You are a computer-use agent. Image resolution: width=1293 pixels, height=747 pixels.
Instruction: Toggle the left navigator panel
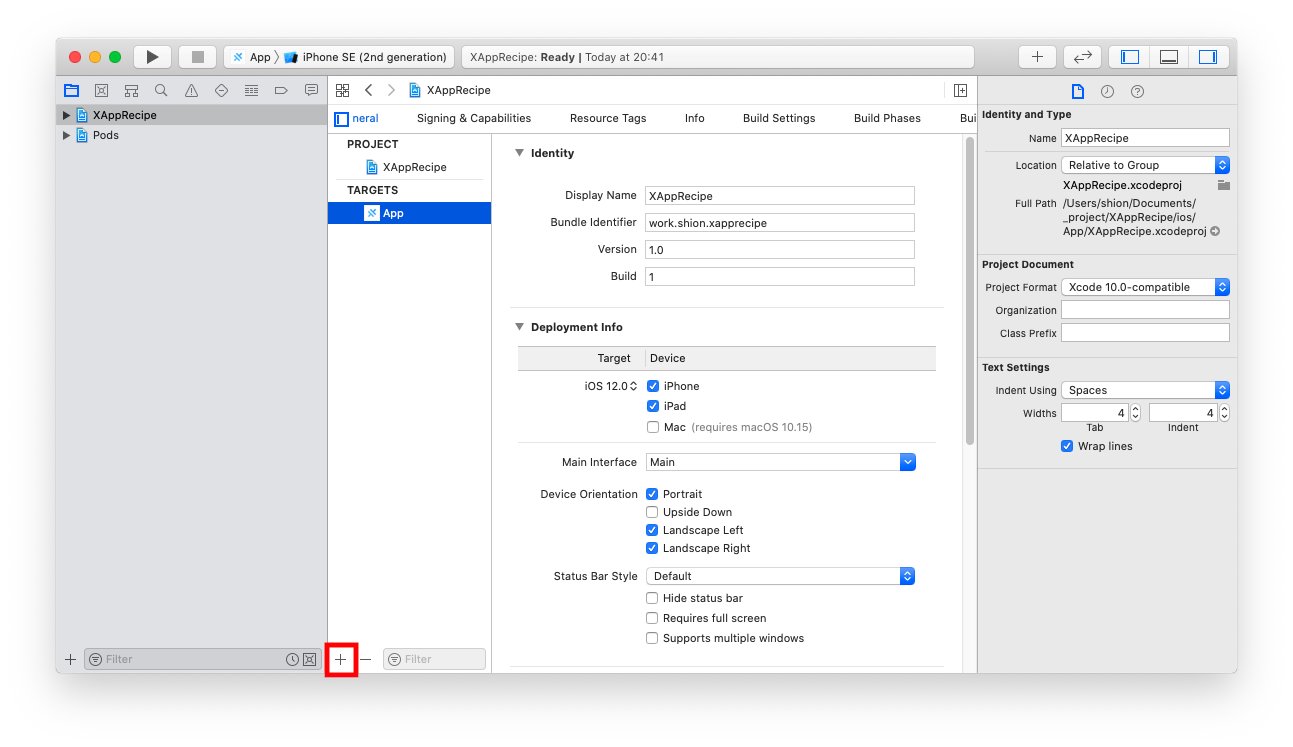[x=1130, y=57]
